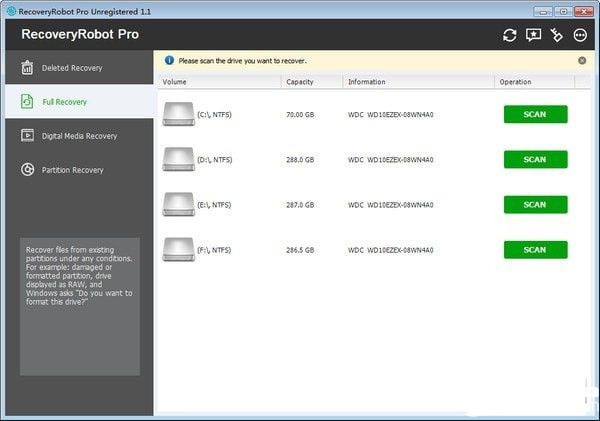Click the tools icon in header
This screenshot has width=600, height=421.
557,35
